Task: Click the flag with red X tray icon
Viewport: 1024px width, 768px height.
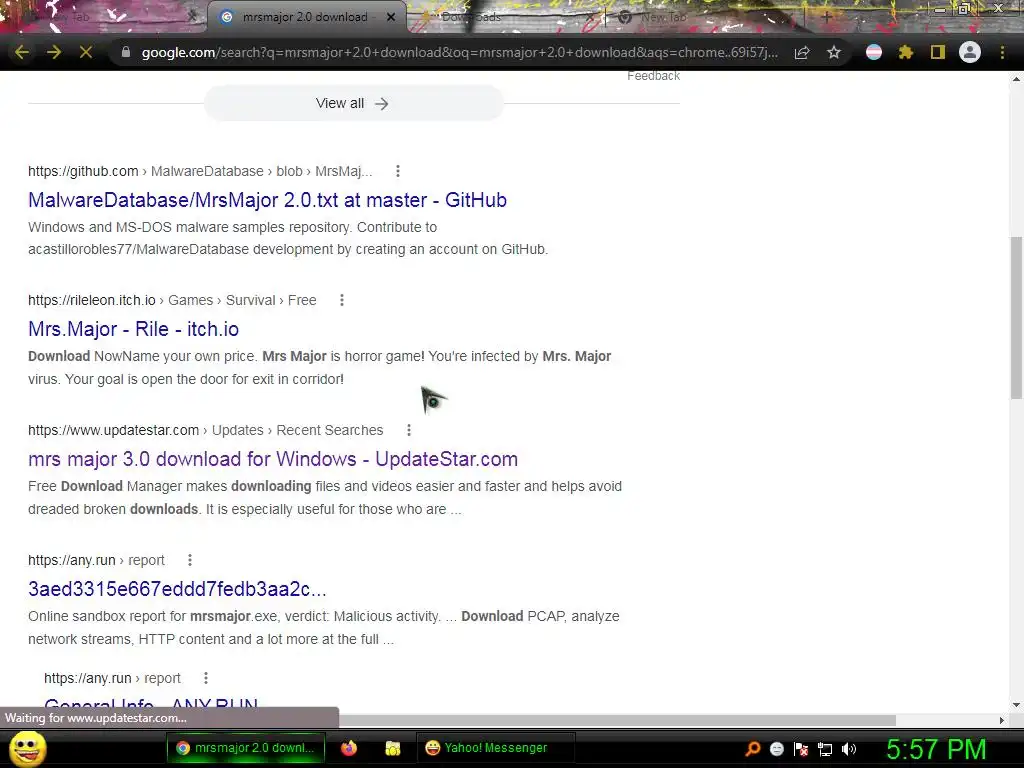Action: click(801, 749)
